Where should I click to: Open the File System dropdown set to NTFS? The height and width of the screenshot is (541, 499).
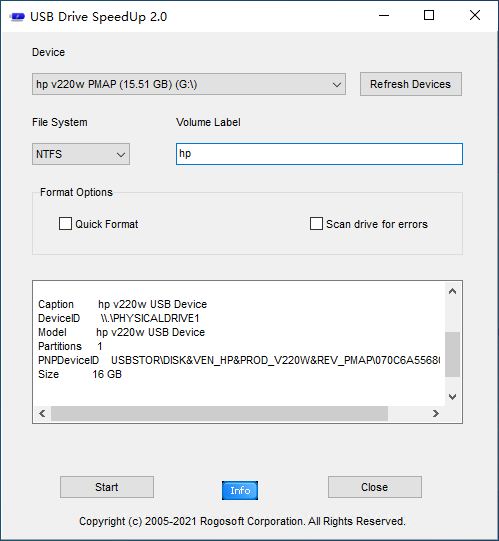click(x=81, y=154)
